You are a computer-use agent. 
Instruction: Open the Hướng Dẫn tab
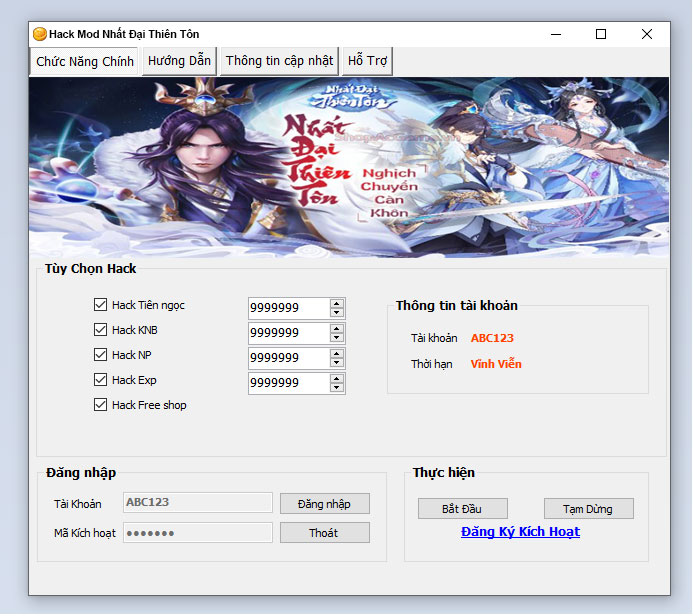(x=179, y=61)
